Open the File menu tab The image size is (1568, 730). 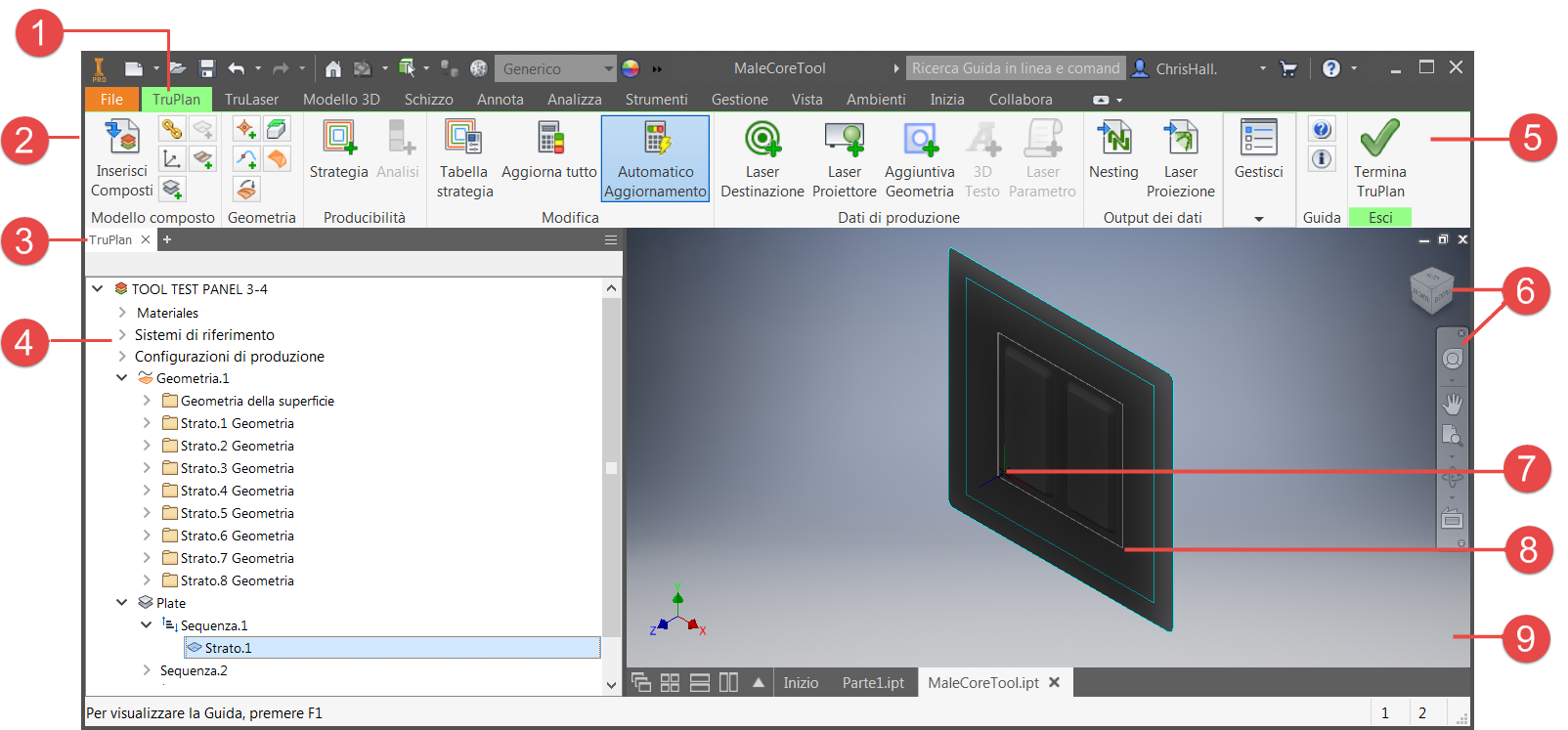[111, 99]
